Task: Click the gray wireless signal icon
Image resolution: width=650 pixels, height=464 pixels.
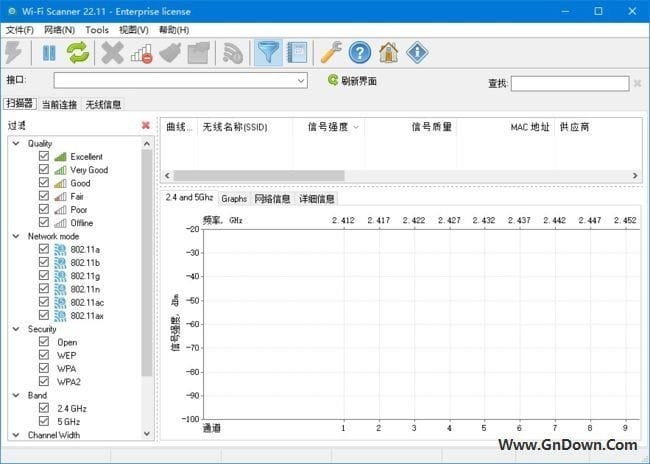Action: (x=233, y=53)
